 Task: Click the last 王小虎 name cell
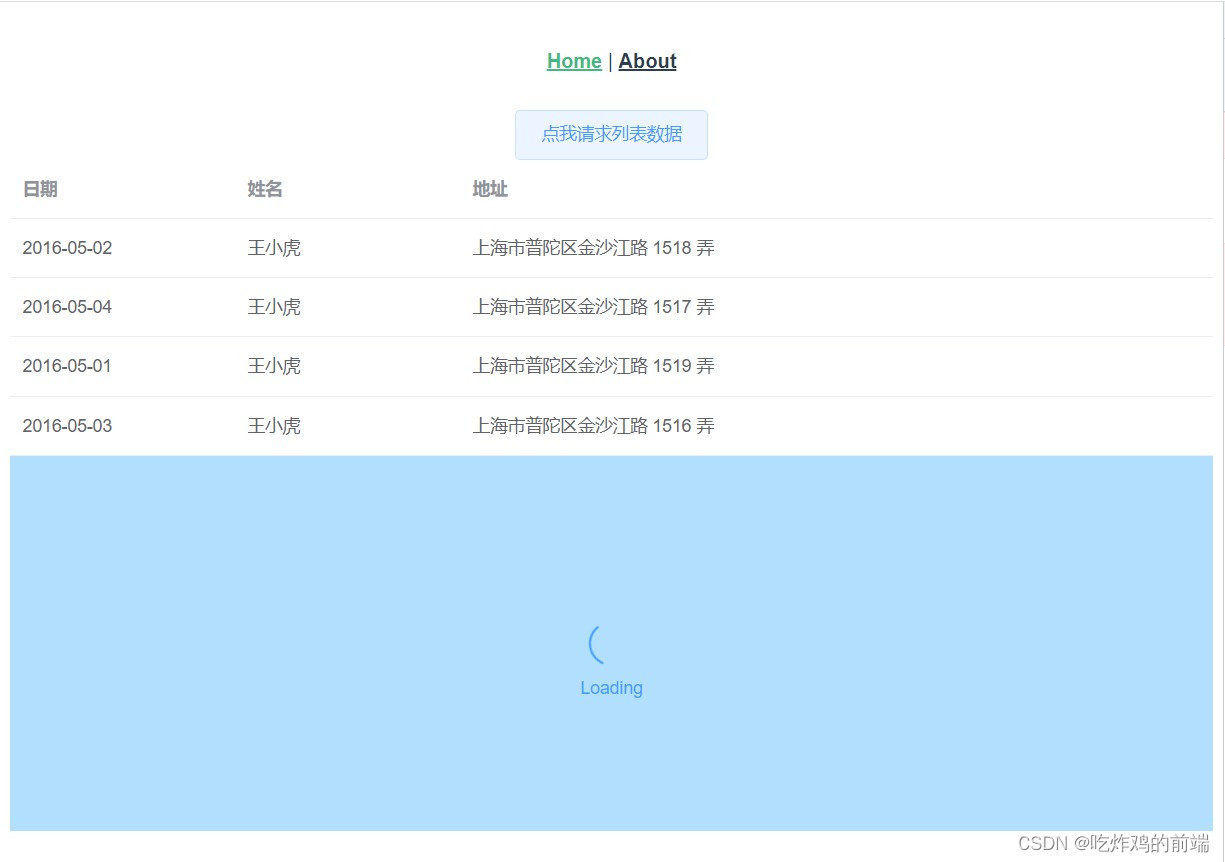click(273, 425)
